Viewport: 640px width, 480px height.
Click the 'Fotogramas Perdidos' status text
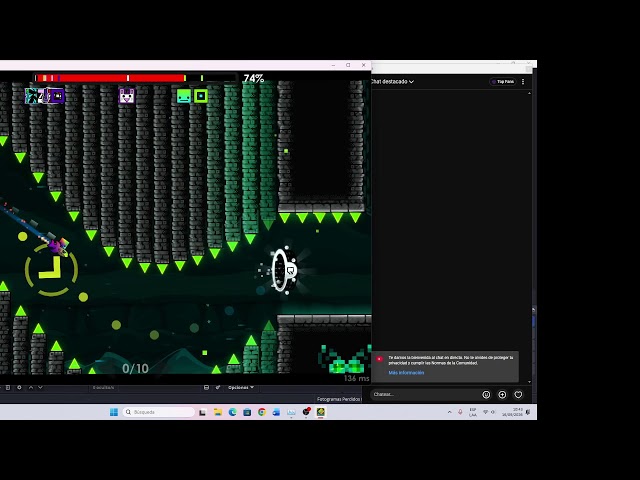[x=339, y=399]
